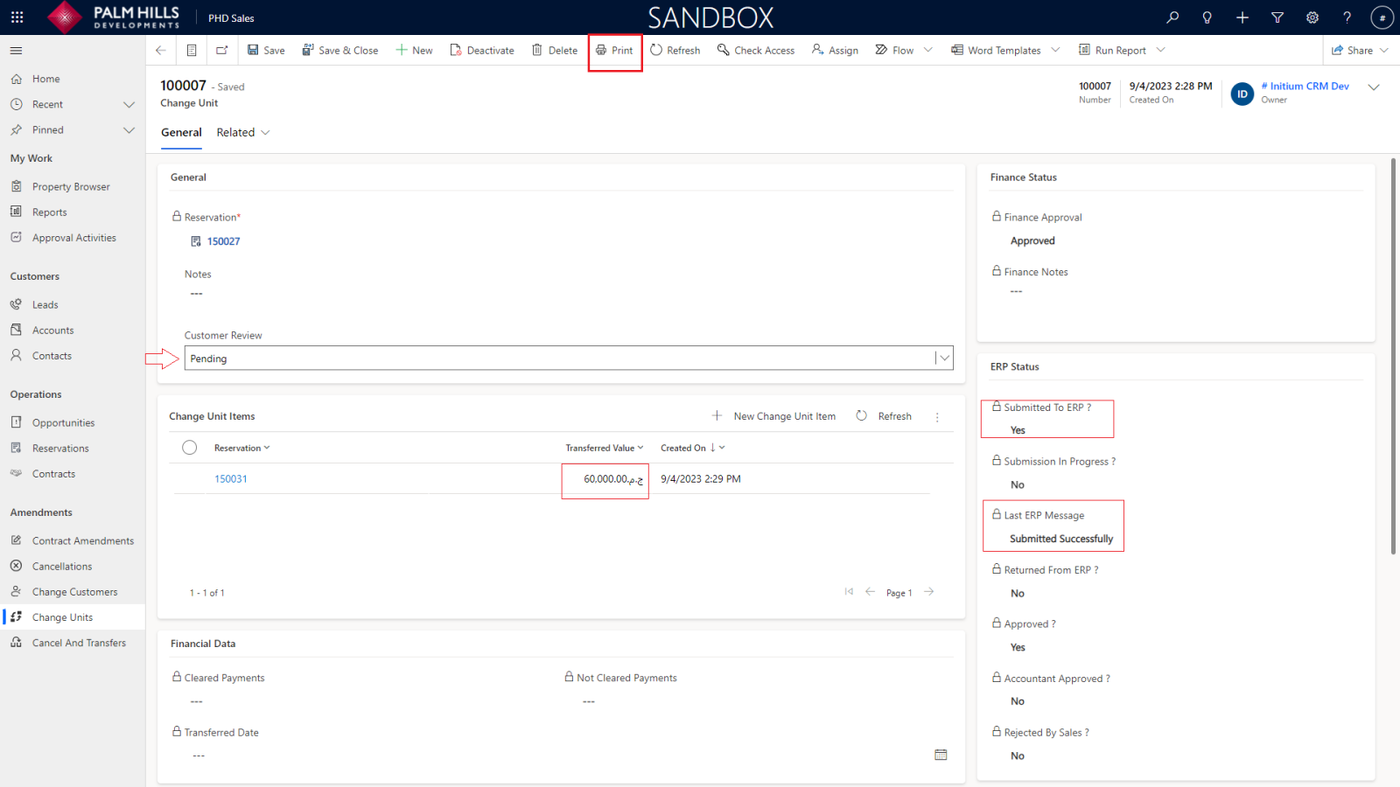Open record set form icon
Screen dimensions: 1400x787
(192, 50)
